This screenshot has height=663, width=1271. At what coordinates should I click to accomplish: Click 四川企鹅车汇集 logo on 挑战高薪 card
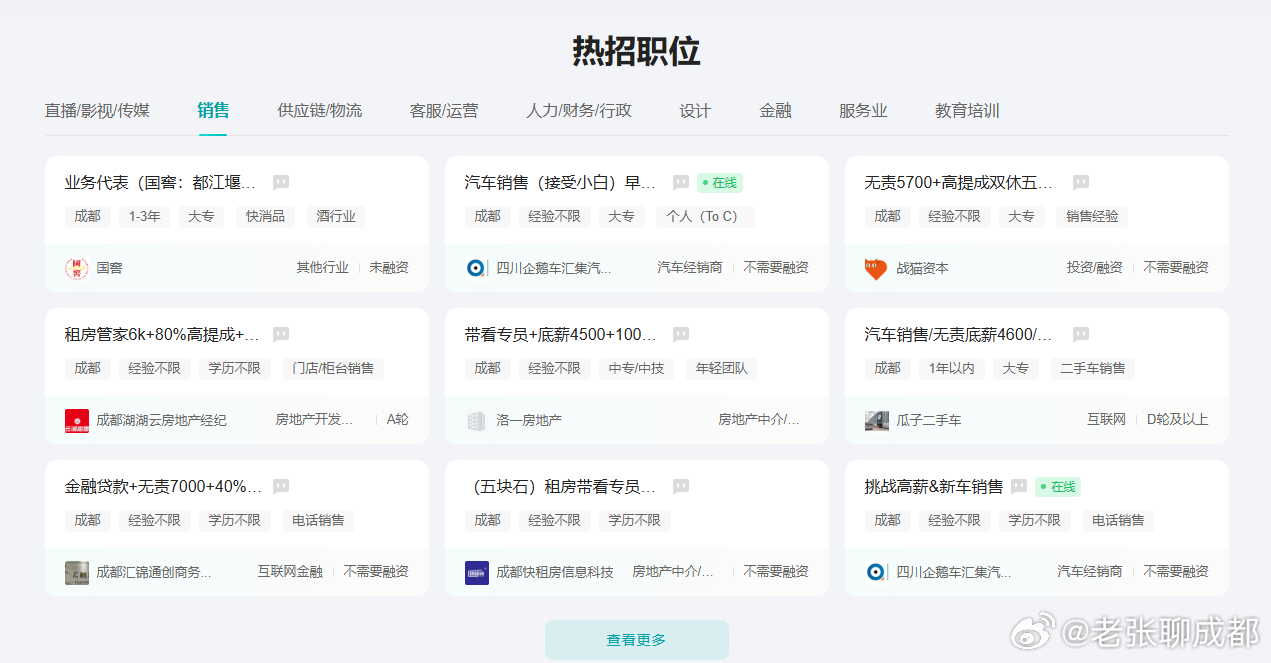click(876, 572)
